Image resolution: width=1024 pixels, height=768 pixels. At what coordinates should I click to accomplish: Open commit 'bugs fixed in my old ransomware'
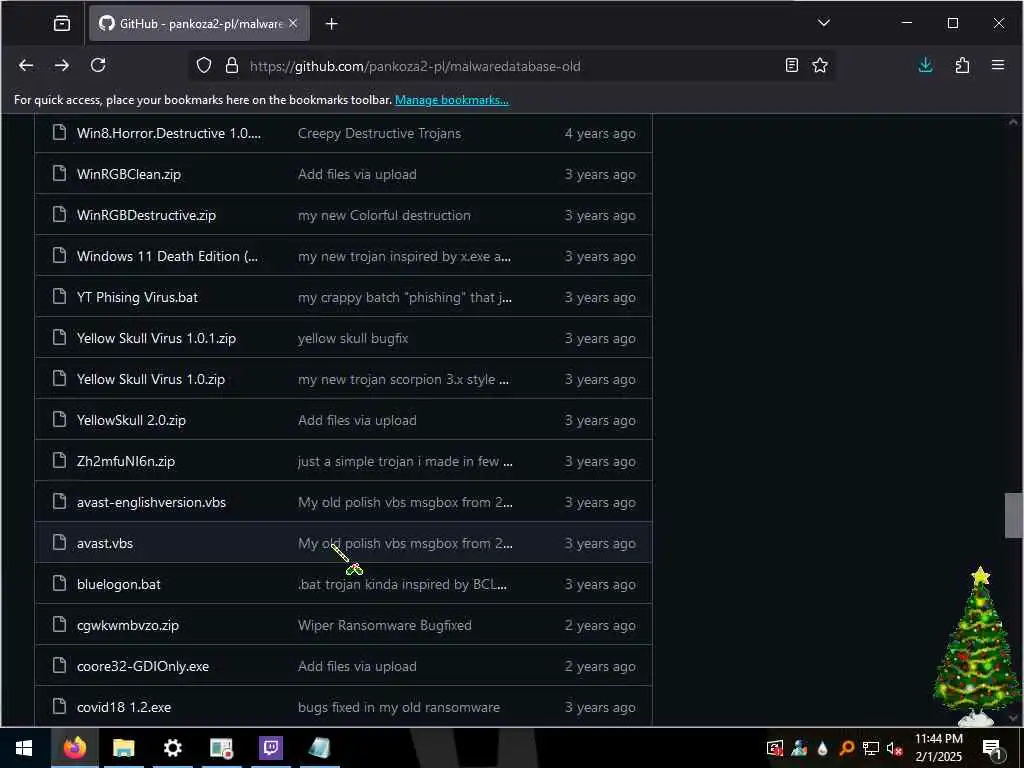(399, 707)
